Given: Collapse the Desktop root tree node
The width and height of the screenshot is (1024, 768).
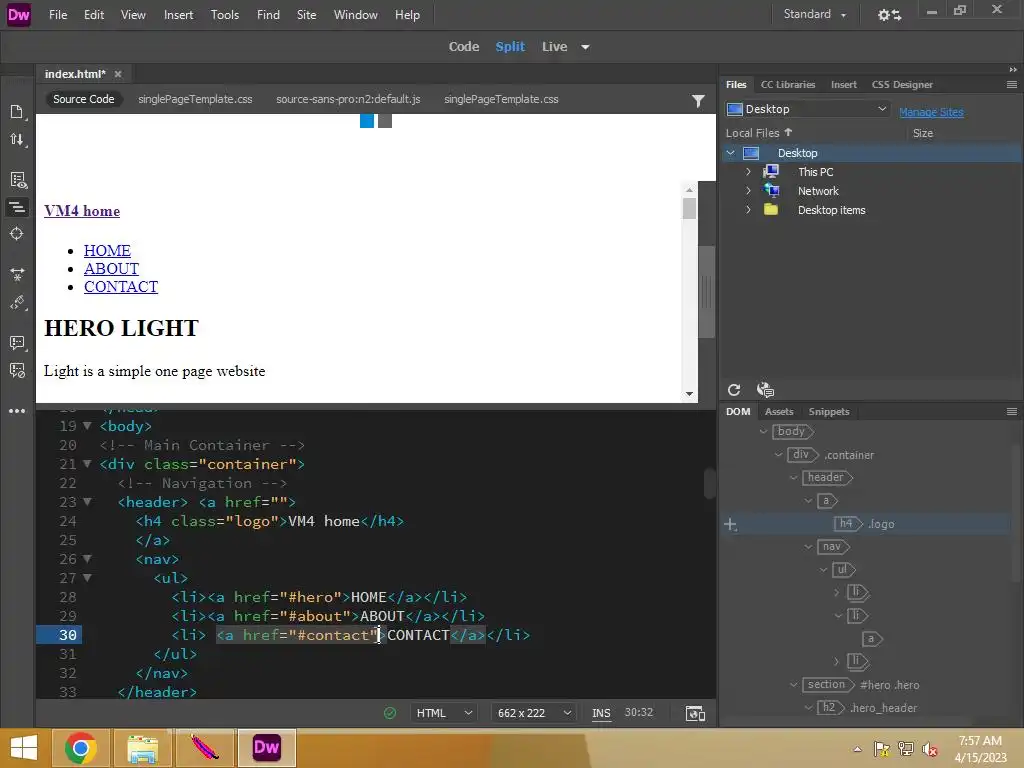Looking at the screenshot, I should [731, 153].
